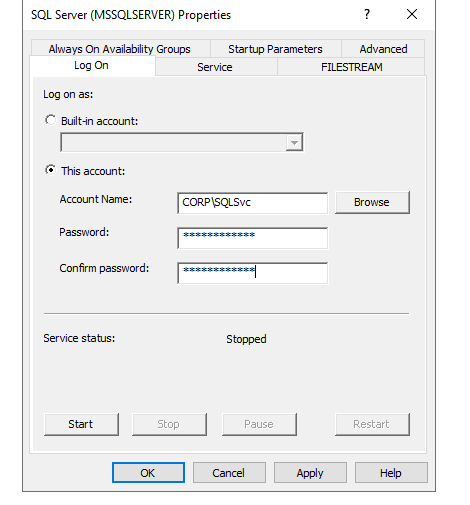The width and height of the screenshot is (470, 505).
Task: Open the FILESTREAM tab
Action: pos(351,67)
